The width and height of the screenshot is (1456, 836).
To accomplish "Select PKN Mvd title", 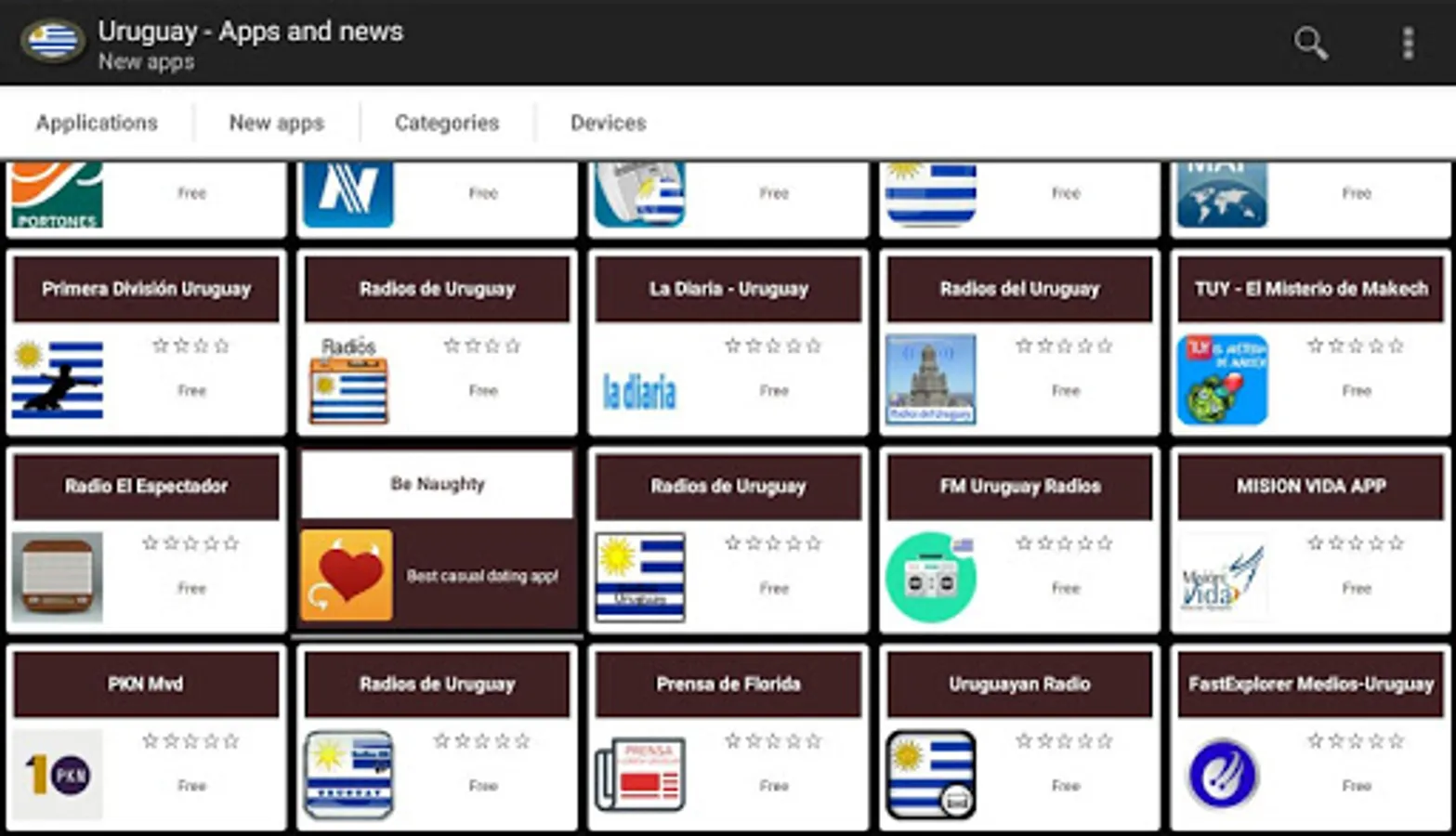I will (x=146, y=684).
